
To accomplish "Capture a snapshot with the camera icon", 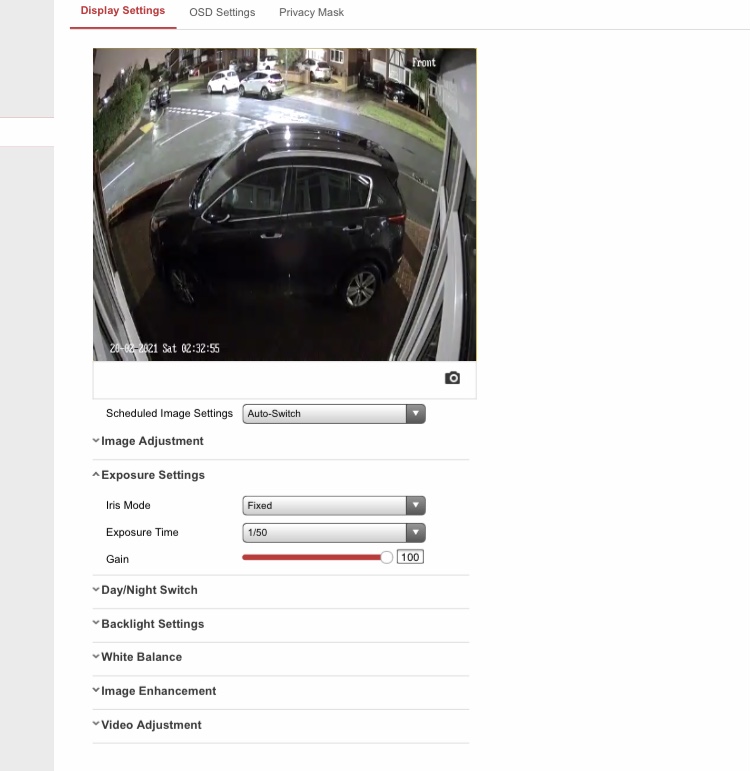I will click(x=453, y=378).
